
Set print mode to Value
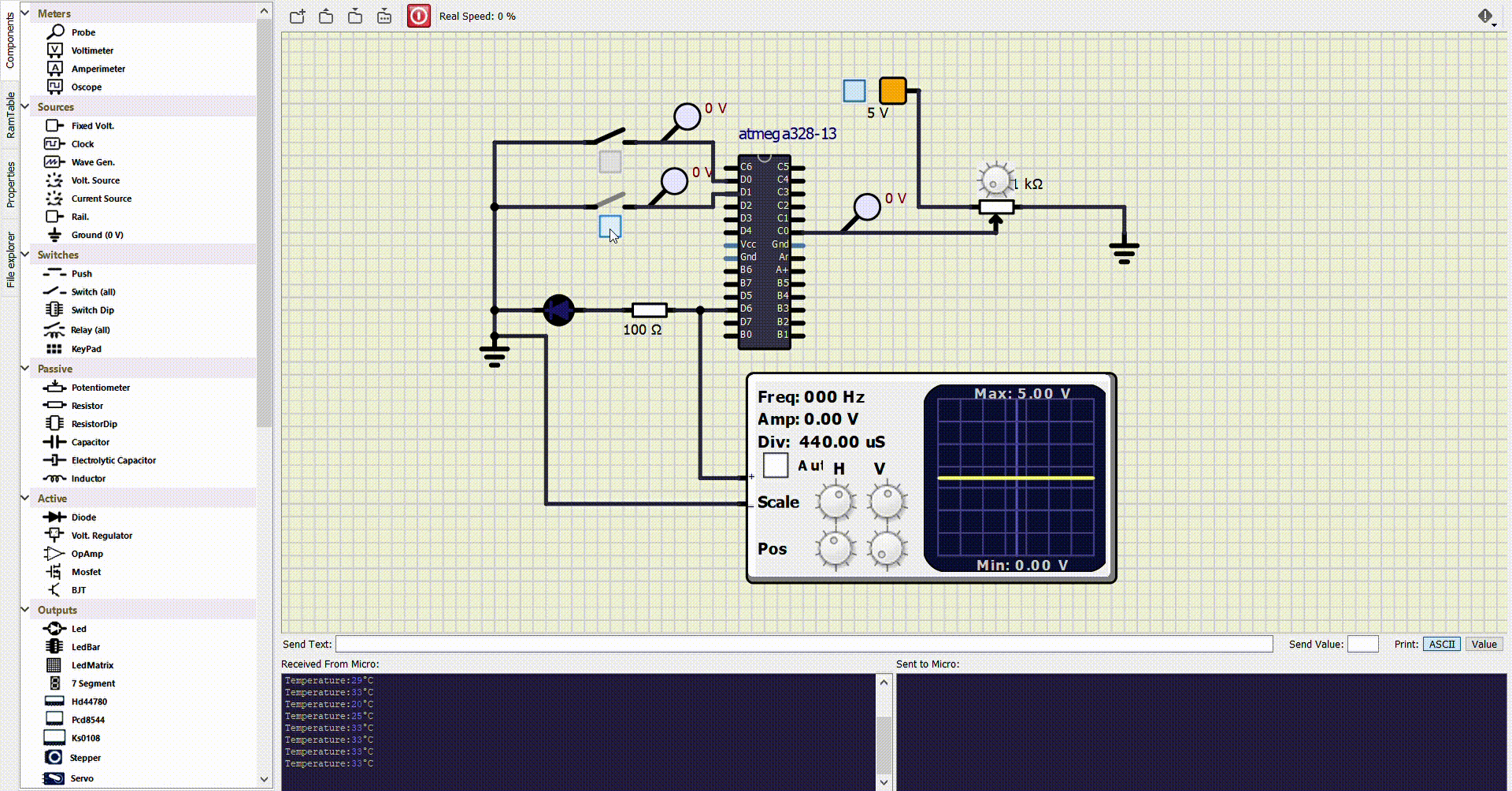[x=1484, y=644]
